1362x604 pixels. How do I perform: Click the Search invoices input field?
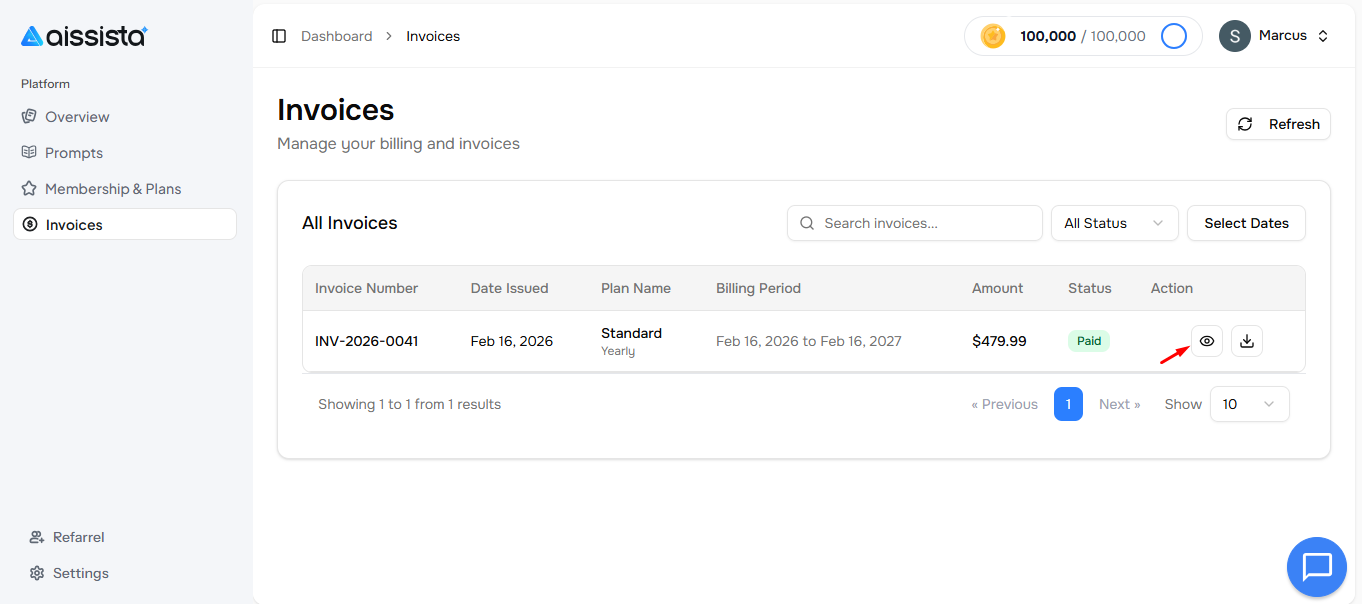click(925, 223)
